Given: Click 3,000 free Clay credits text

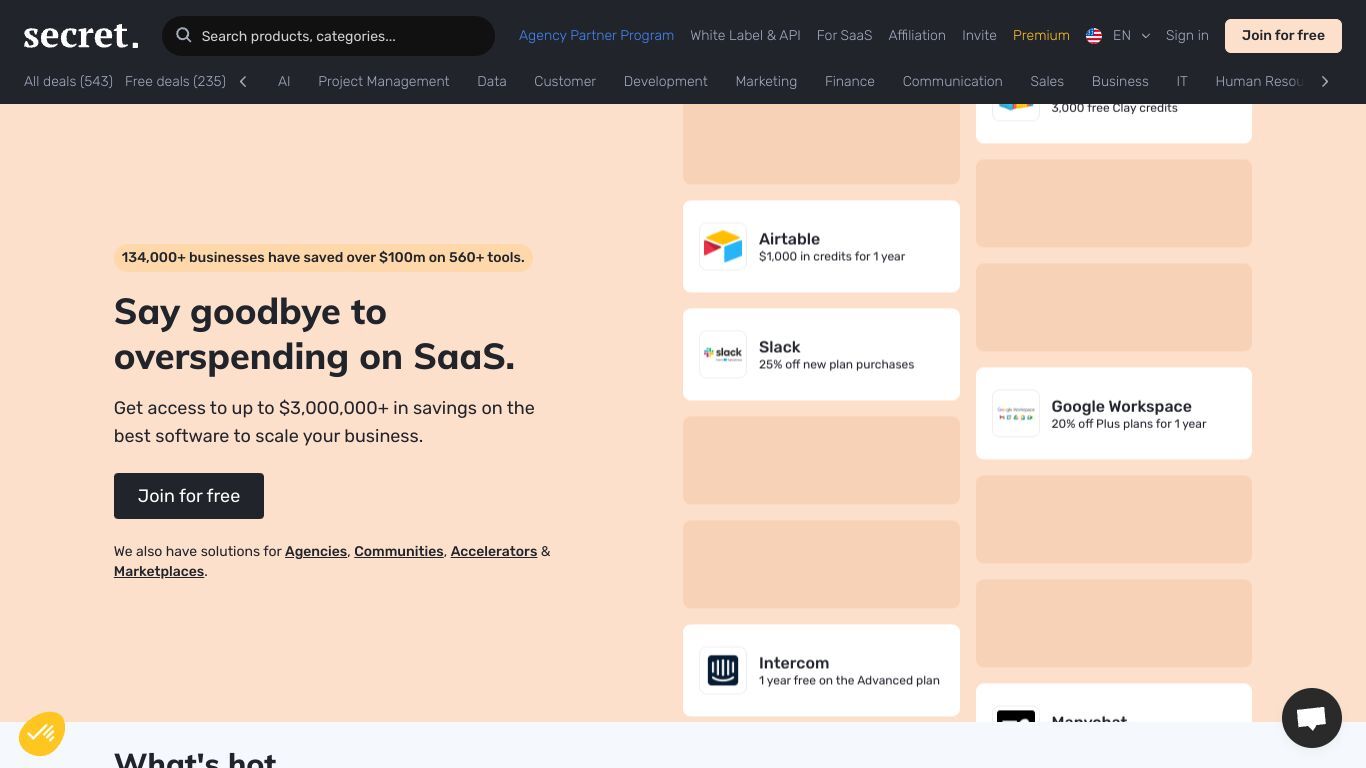Looking at the screenshot, I should [1114, 108].
